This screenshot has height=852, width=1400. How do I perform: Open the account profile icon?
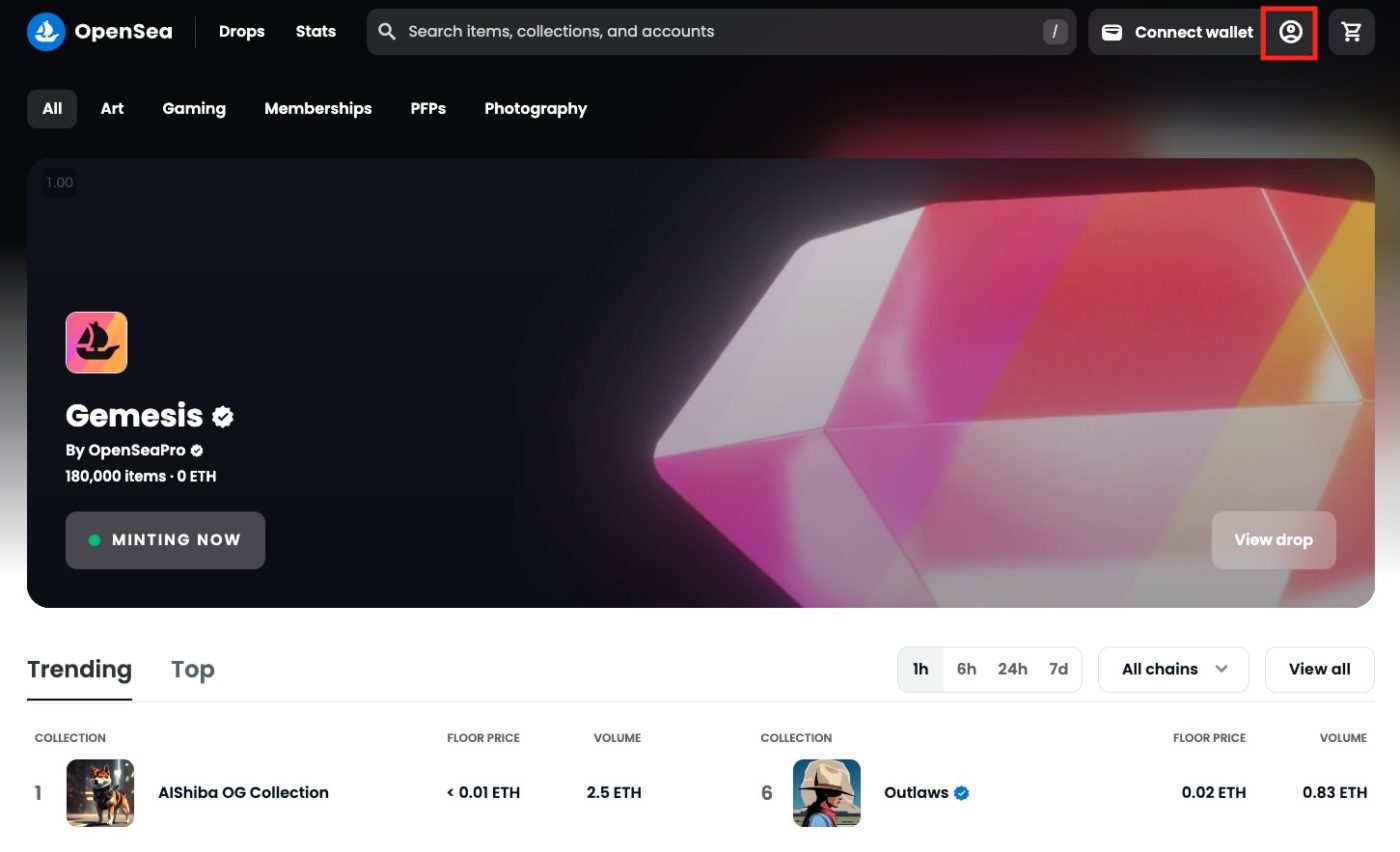coord(1290,32)
